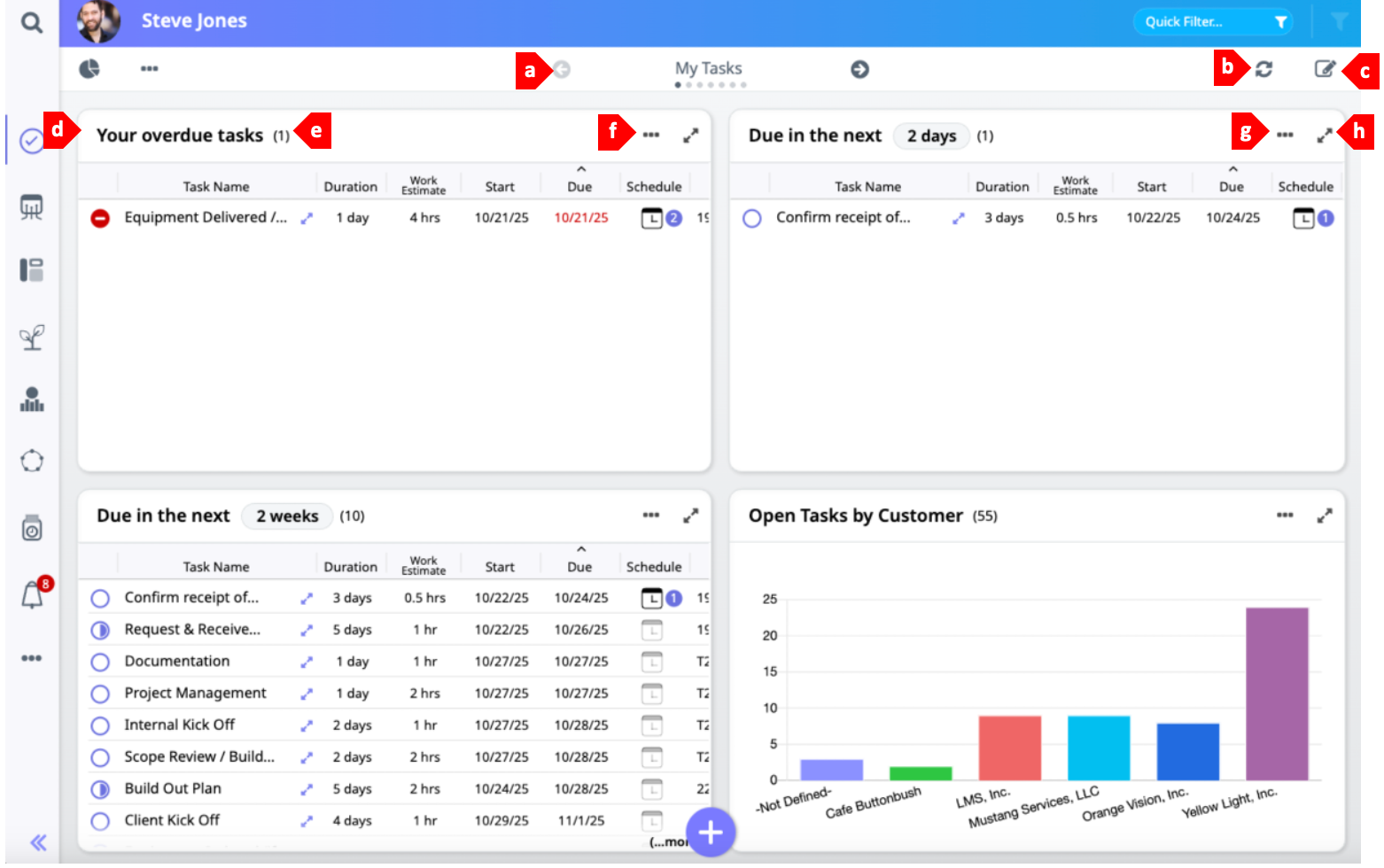
Task: Click the purple Yellow Light, Inc. bar
Action: (x=1277, y=694)
